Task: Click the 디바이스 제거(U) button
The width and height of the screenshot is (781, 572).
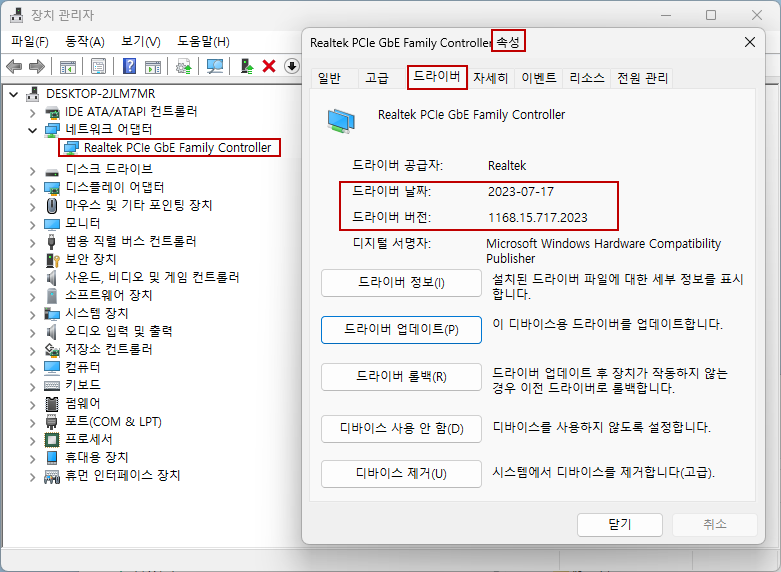Action: pyautogui.click(x=401, y=473)
